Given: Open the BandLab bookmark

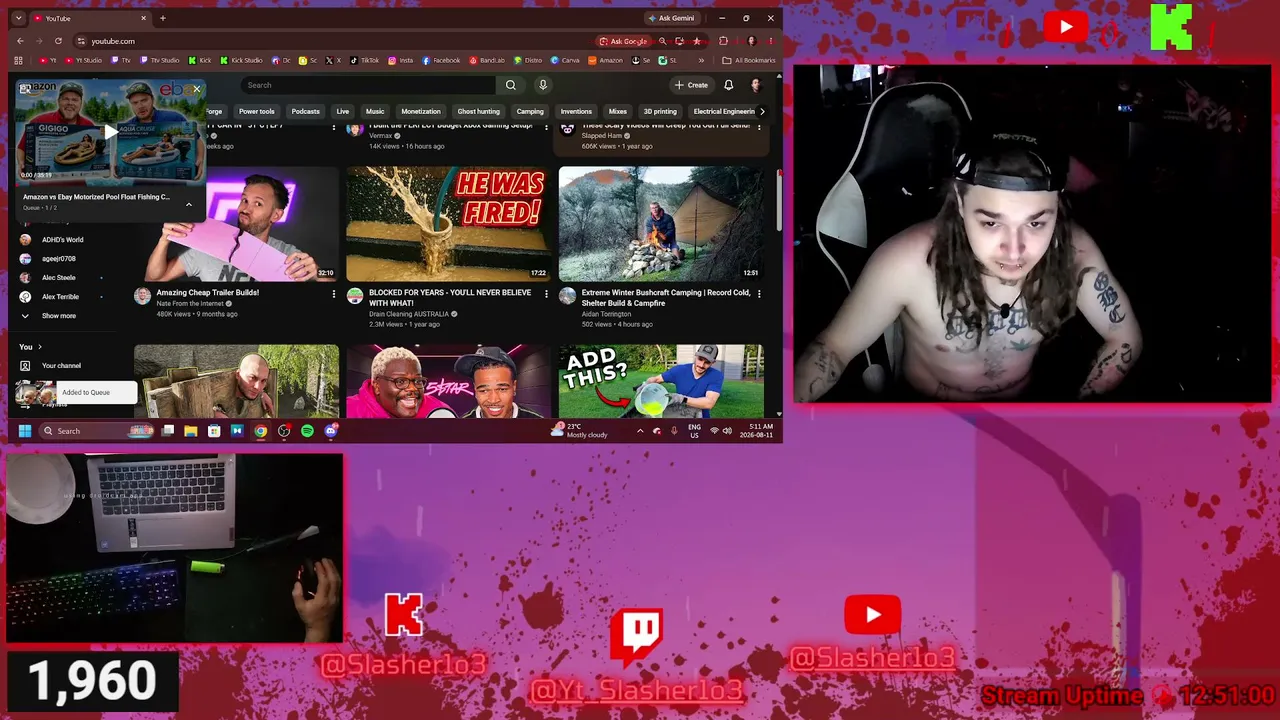Looking at the screenshot, I should click(487, 60).
